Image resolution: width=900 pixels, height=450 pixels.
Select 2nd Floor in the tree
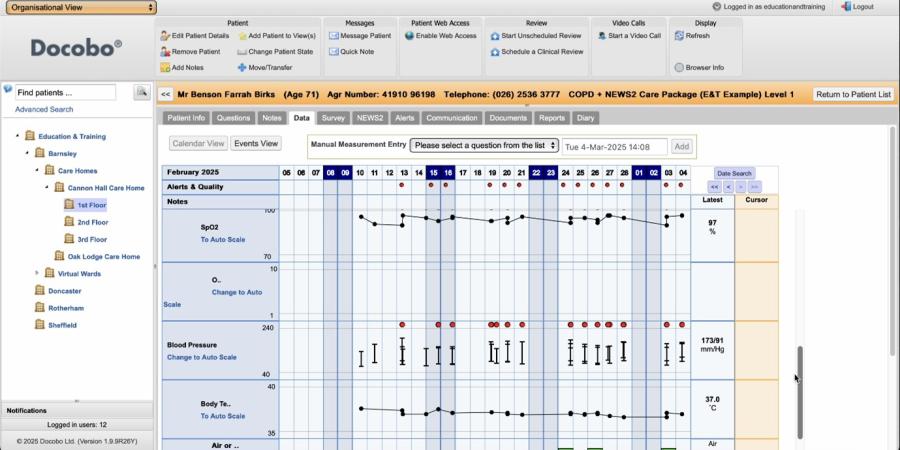point(92,222)
